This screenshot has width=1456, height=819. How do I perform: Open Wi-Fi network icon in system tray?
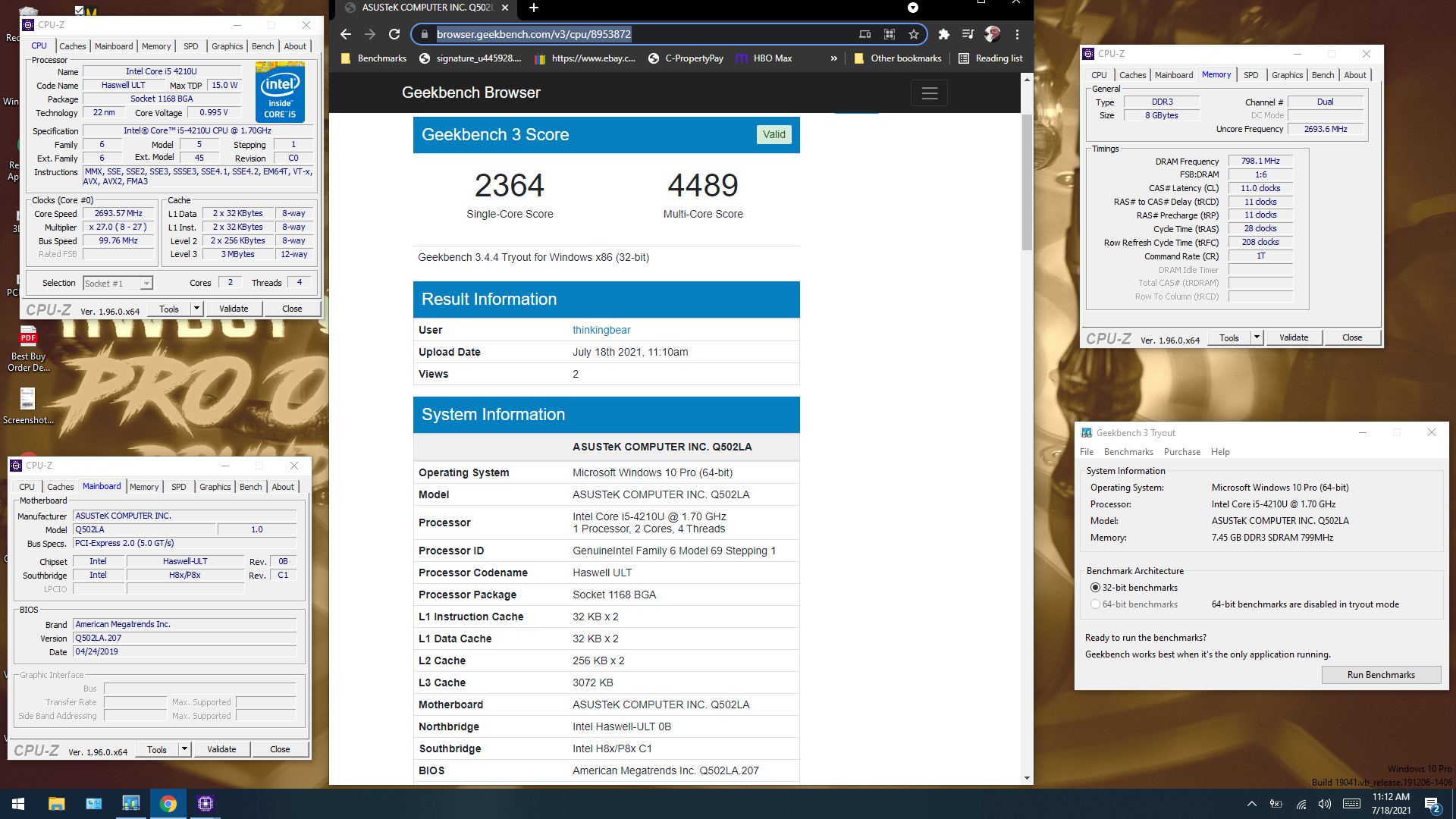point(1301,804)
